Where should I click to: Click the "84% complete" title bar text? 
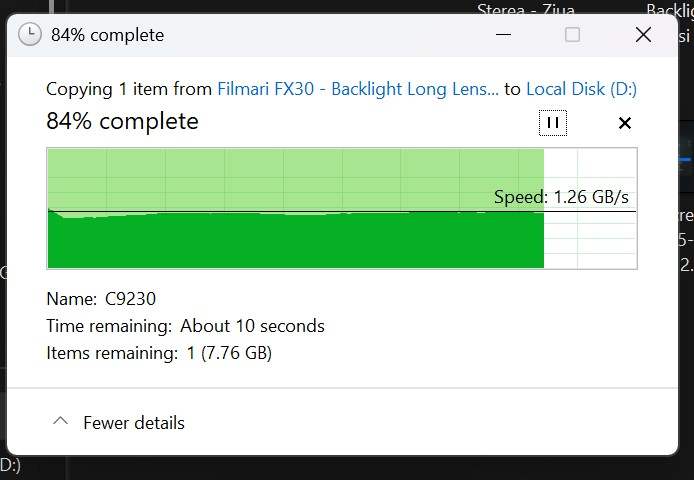pyautogui.click(x=107, y=35)
